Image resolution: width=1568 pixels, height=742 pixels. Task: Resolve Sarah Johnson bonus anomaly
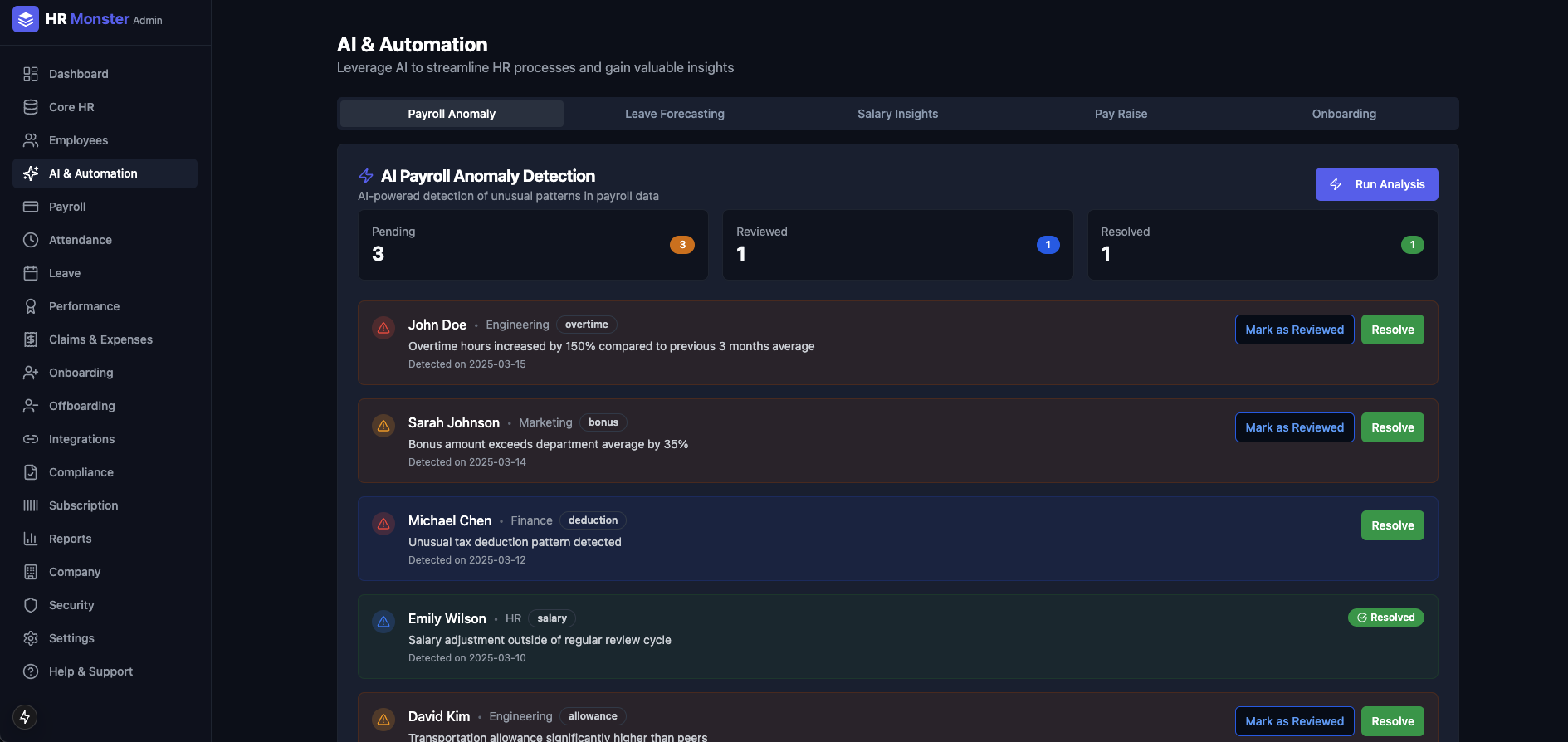[1392, 427]
